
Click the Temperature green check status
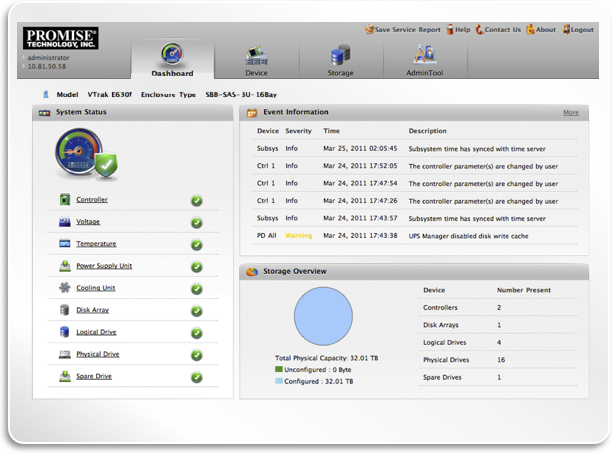click(x=197, y=245)
